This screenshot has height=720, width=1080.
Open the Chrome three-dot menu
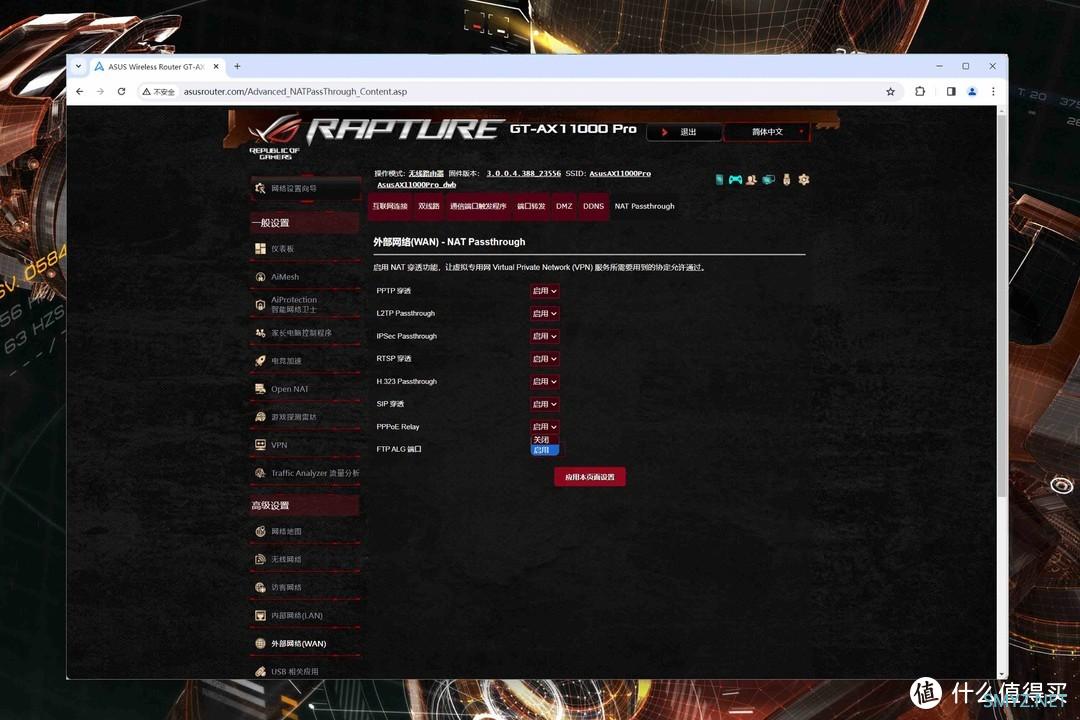click(x=993, y=91)
